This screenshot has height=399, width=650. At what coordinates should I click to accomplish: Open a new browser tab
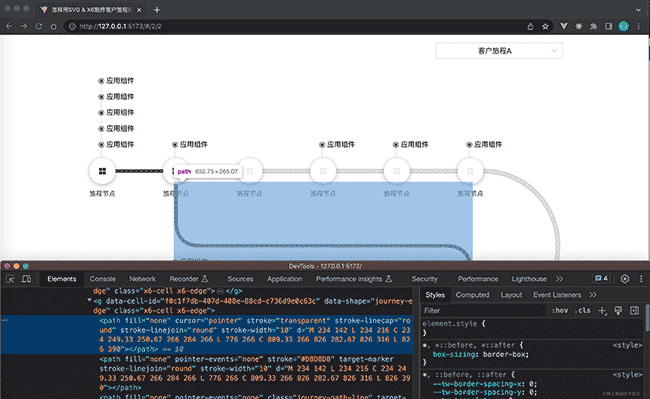coord(157,10)
